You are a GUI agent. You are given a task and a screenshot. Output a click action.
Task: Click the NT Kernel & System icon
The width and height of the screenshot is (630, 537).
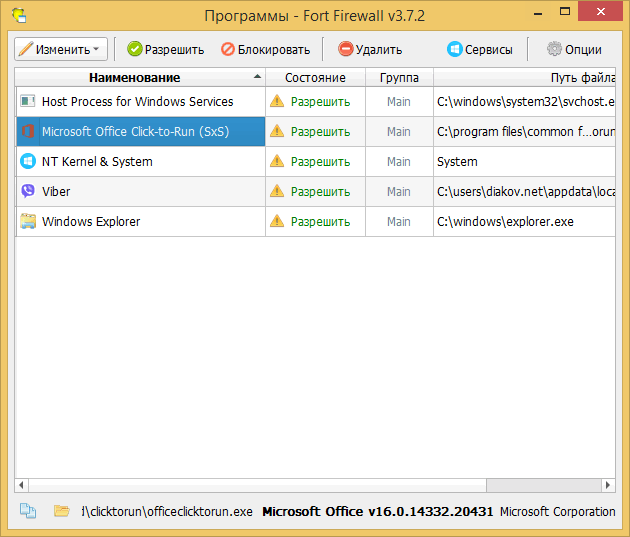(x=27, y=161)
